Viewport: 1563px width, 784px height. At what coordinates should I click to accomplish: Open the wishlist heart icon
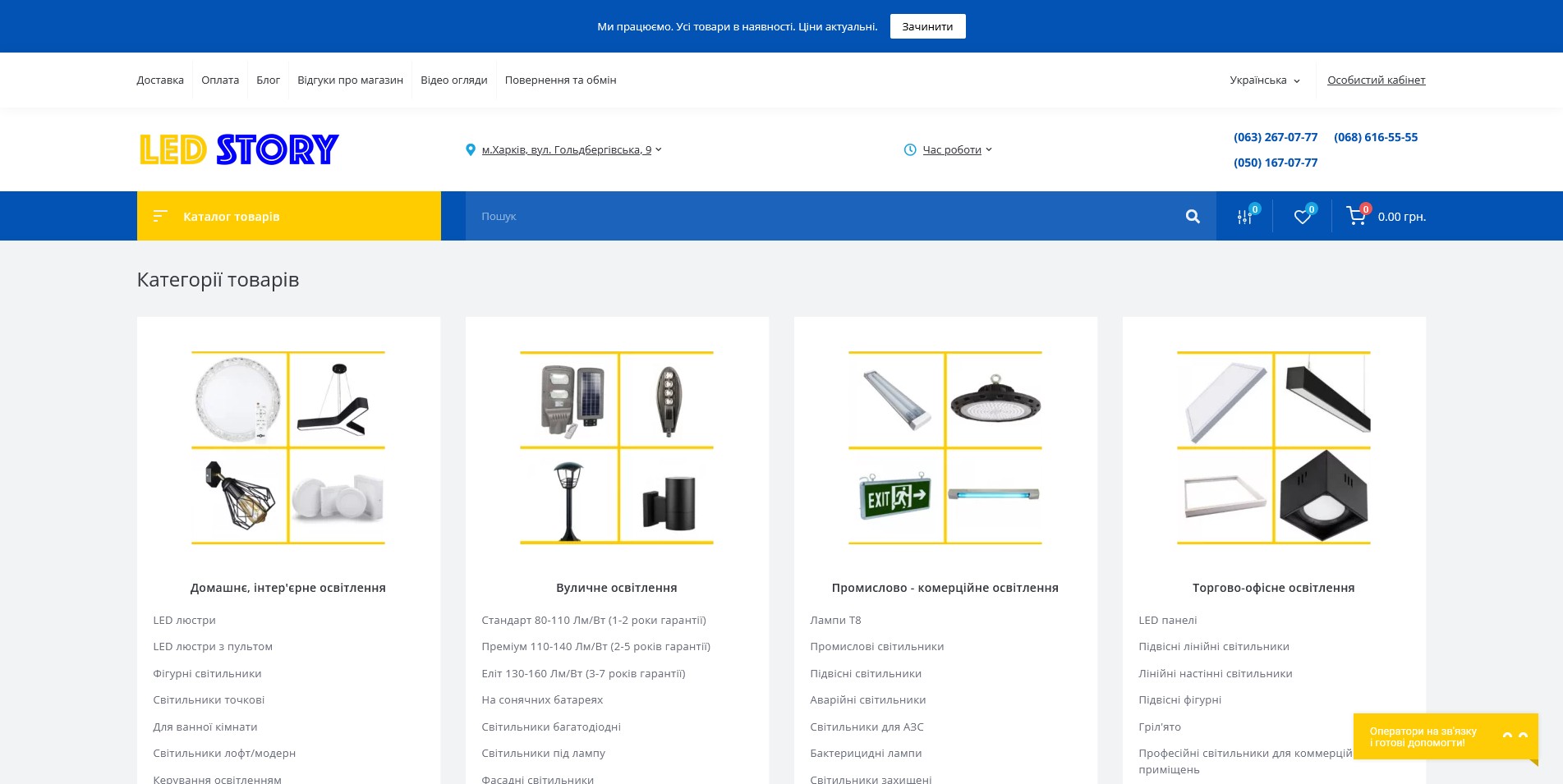[1303, 216]
